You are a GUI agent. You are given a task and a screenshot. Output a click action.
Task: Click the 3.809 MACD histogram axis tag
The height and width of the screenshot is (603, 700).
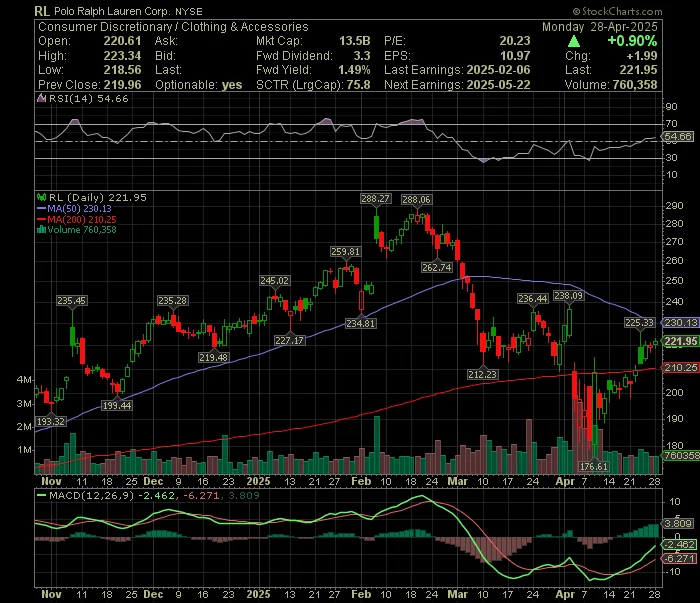point(678,524)
